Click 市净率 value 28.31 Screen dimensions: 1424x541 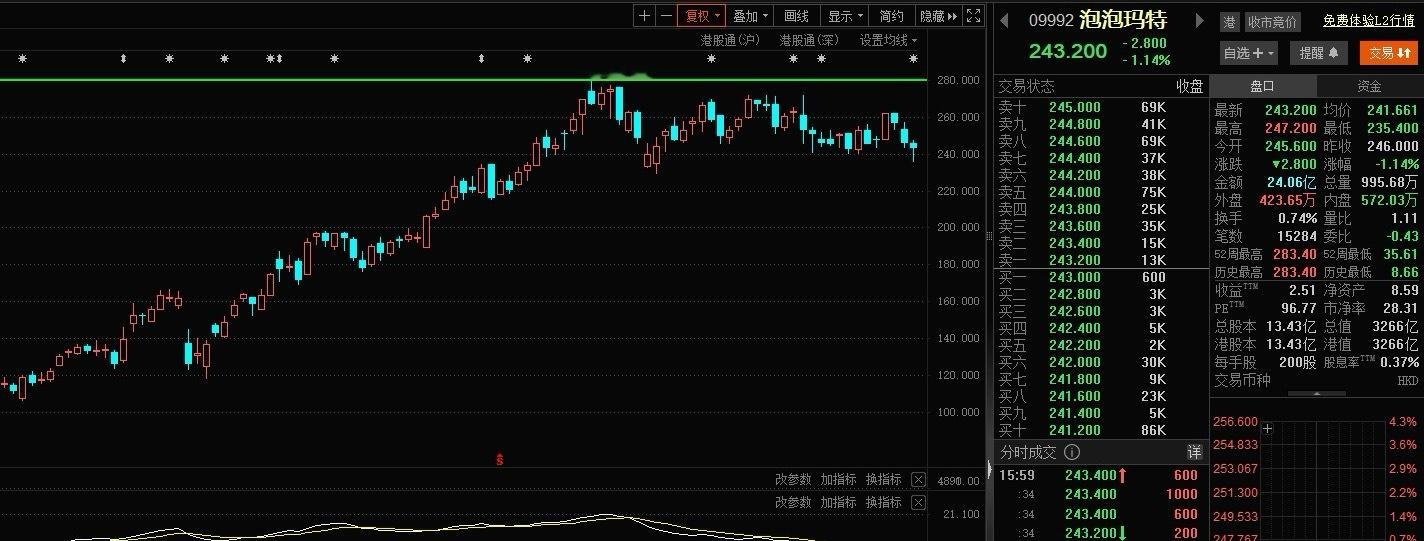coord(1401,308)
